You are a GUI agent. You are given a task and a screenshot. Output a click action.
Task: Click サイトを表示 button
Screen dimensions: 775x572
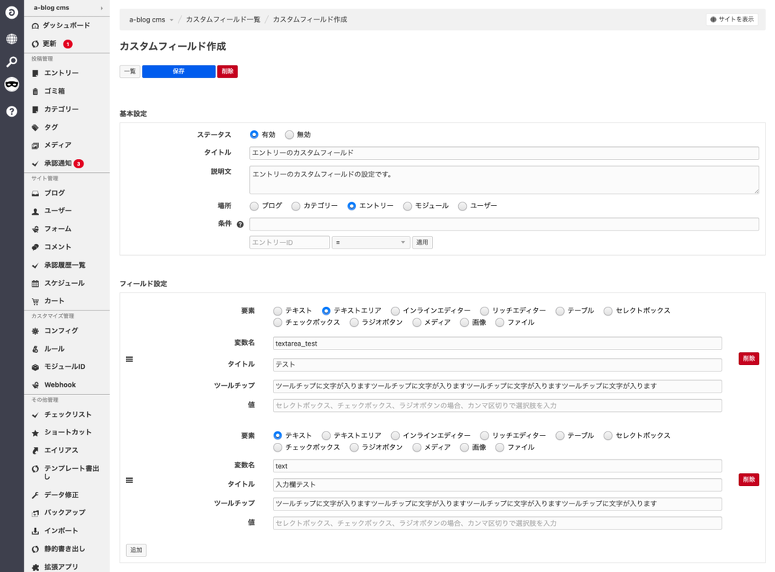pos(732,19)
